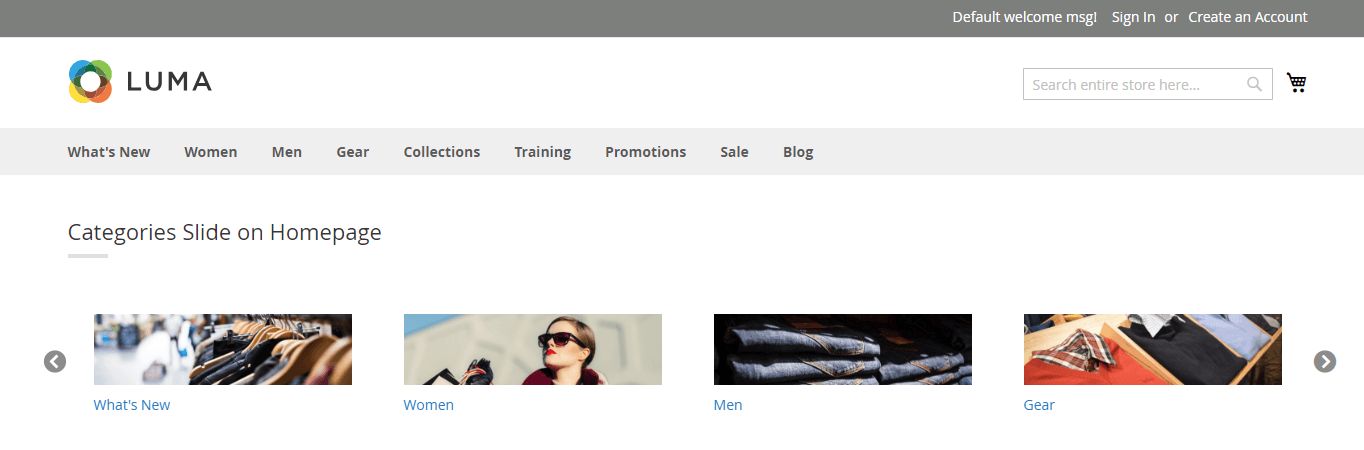Open the Promotions menu item

coord(646,152)
